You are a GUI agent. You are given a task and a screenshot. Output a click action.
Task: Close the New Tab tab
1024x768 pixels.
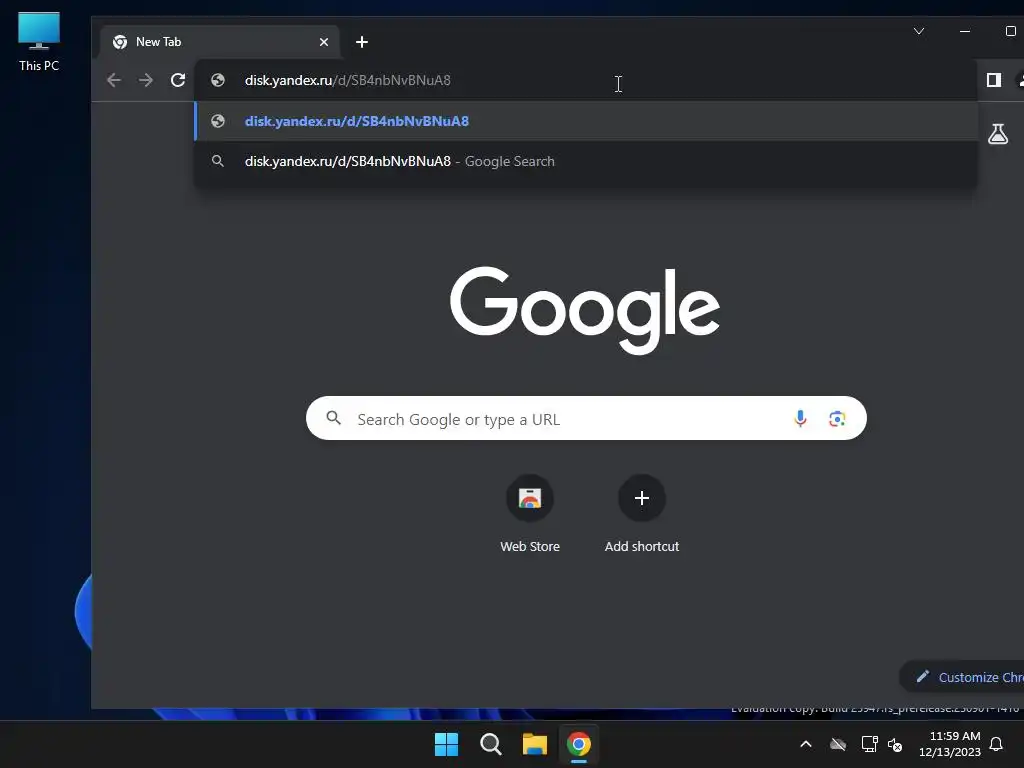click(324, 42)
